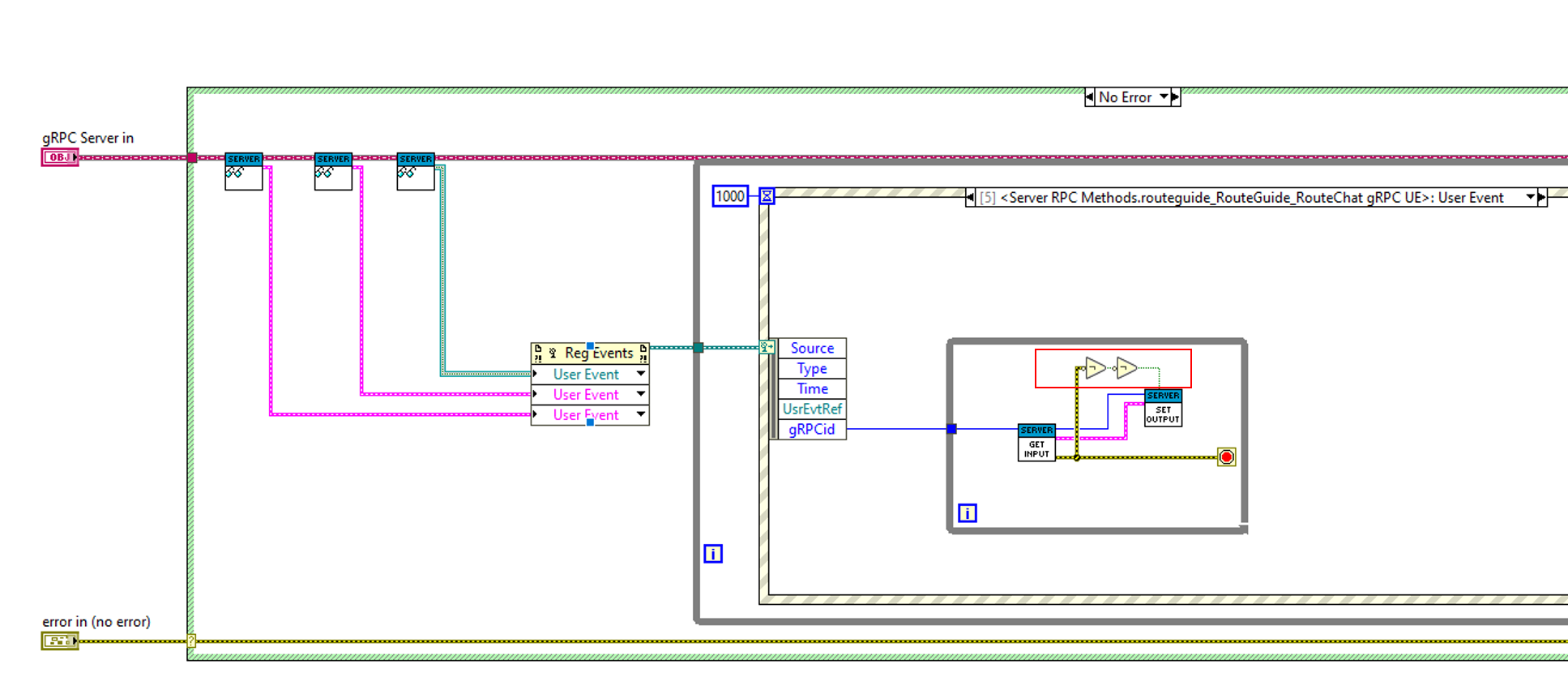Click the gRPC Server in OBJ terminal

pyautogui.click(x=60, y=157)
